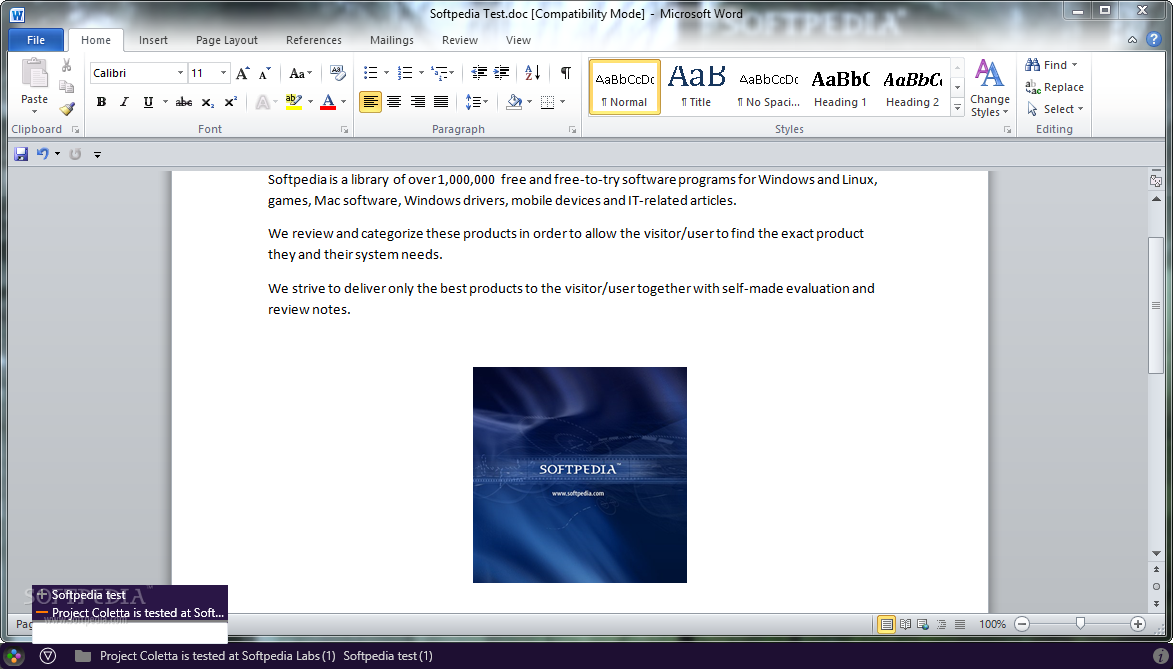This screenshot has height=669, width=1173.
Task: Click the Find button in Editing group
Action: click(x=1051, y=65)
